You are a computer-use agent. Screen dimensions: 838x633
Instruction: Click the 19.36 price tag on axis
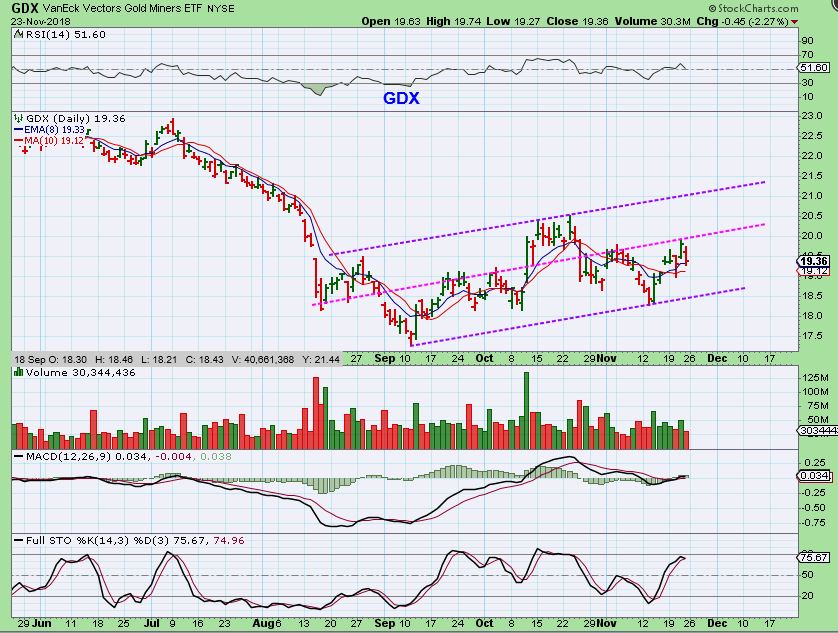coord(814,261)
